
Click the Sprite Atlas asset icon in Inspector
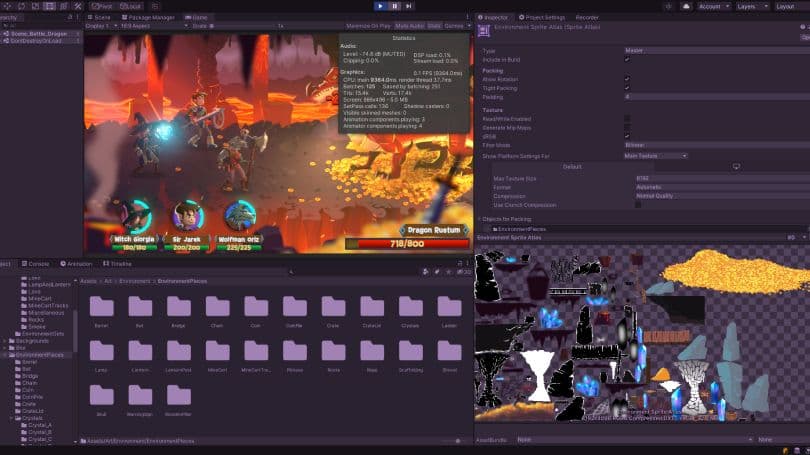[x=484, y=31]
